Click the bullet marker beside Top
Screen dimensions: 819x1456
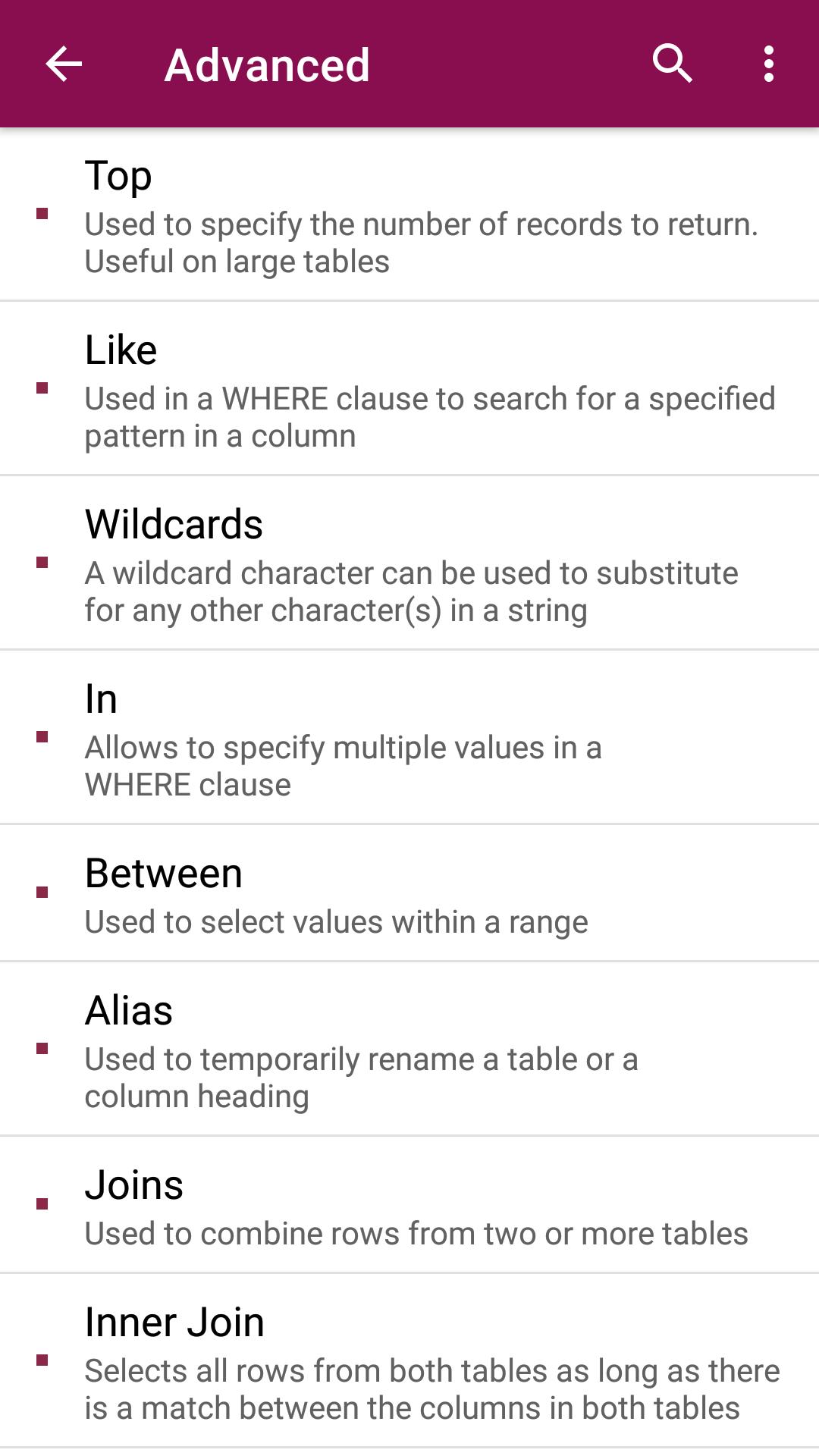tap(42, 213)
